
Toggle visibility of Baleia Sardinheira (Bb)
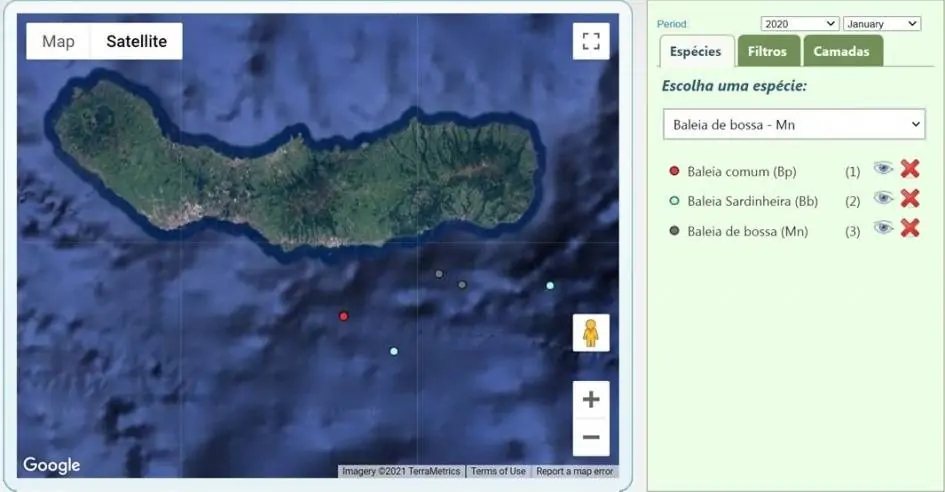(x=882, y=198)
